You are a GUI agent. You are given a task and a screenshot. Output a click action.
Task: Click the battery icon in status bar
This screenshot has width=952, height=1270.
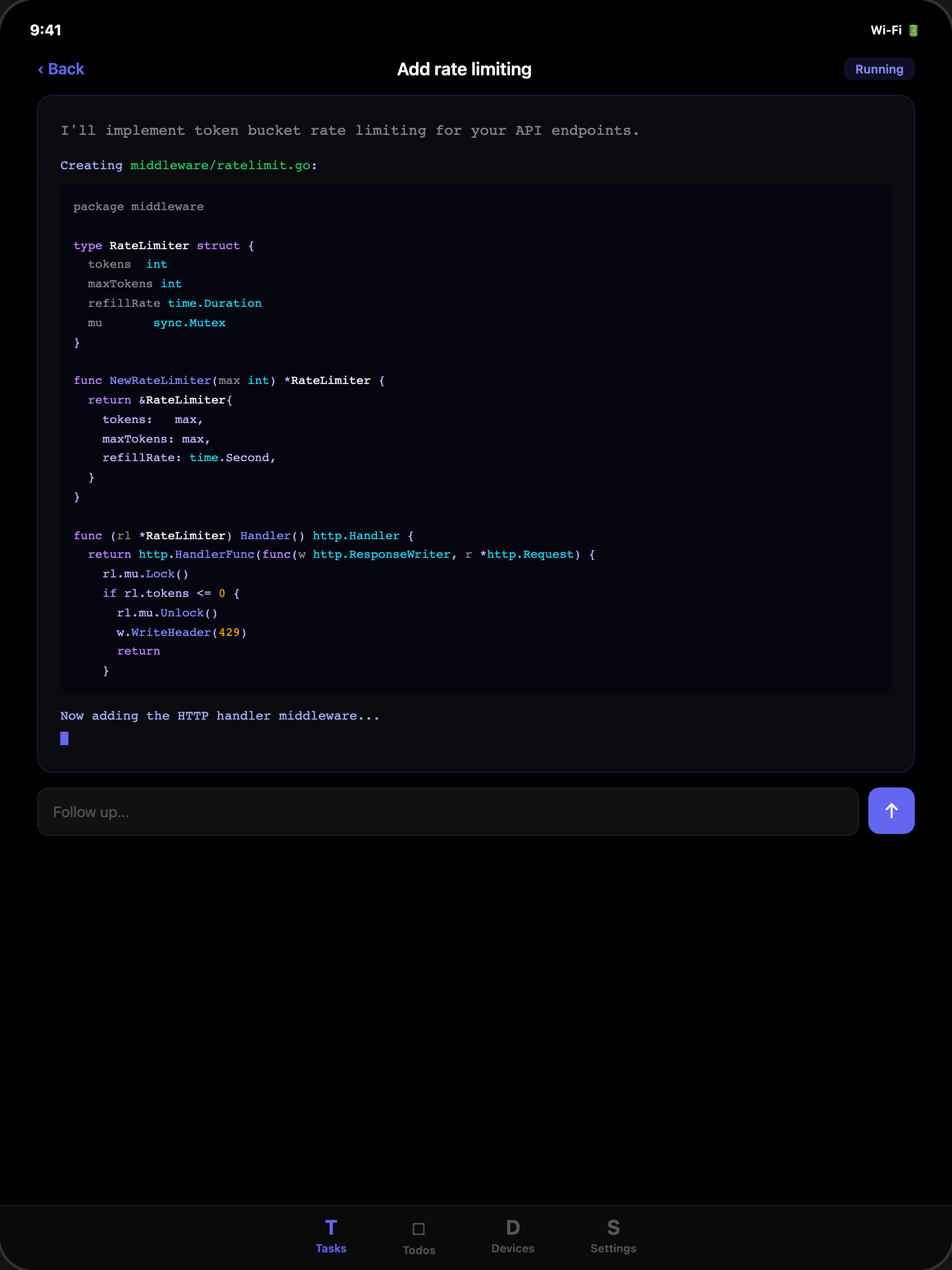coord(913,30)
